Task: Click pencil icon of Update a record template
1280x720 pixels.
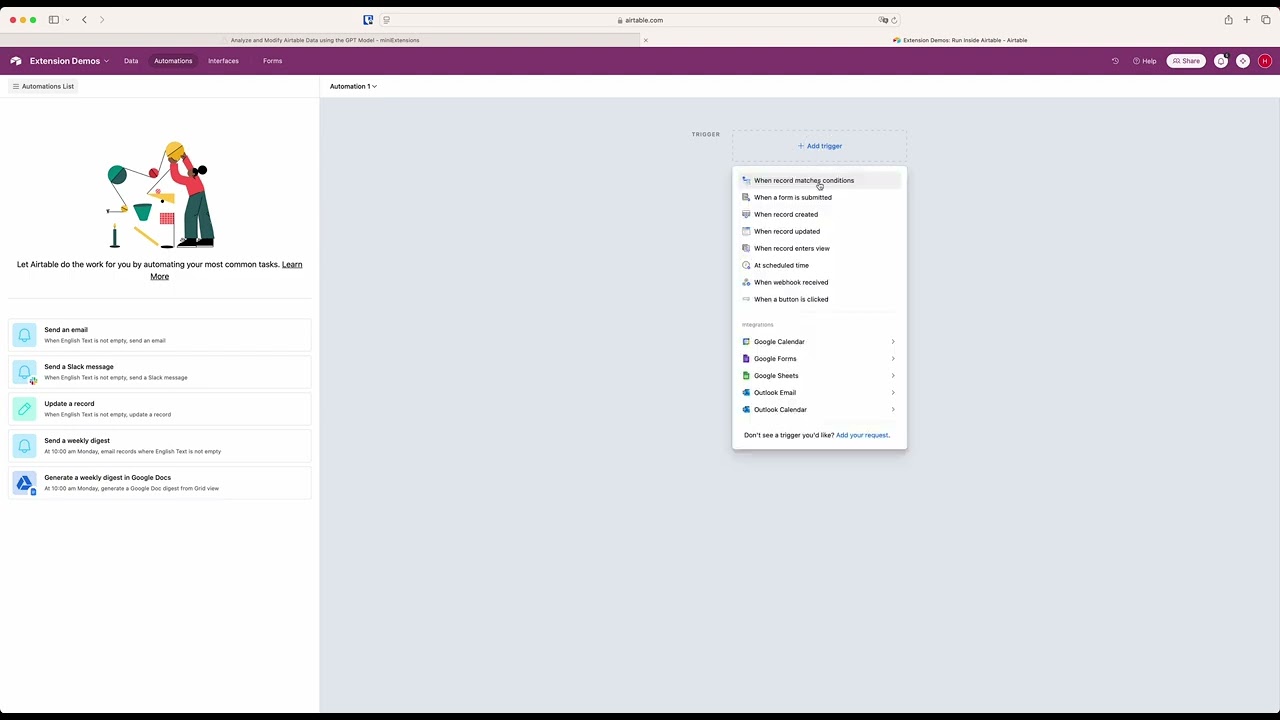Action: (24, 409)
